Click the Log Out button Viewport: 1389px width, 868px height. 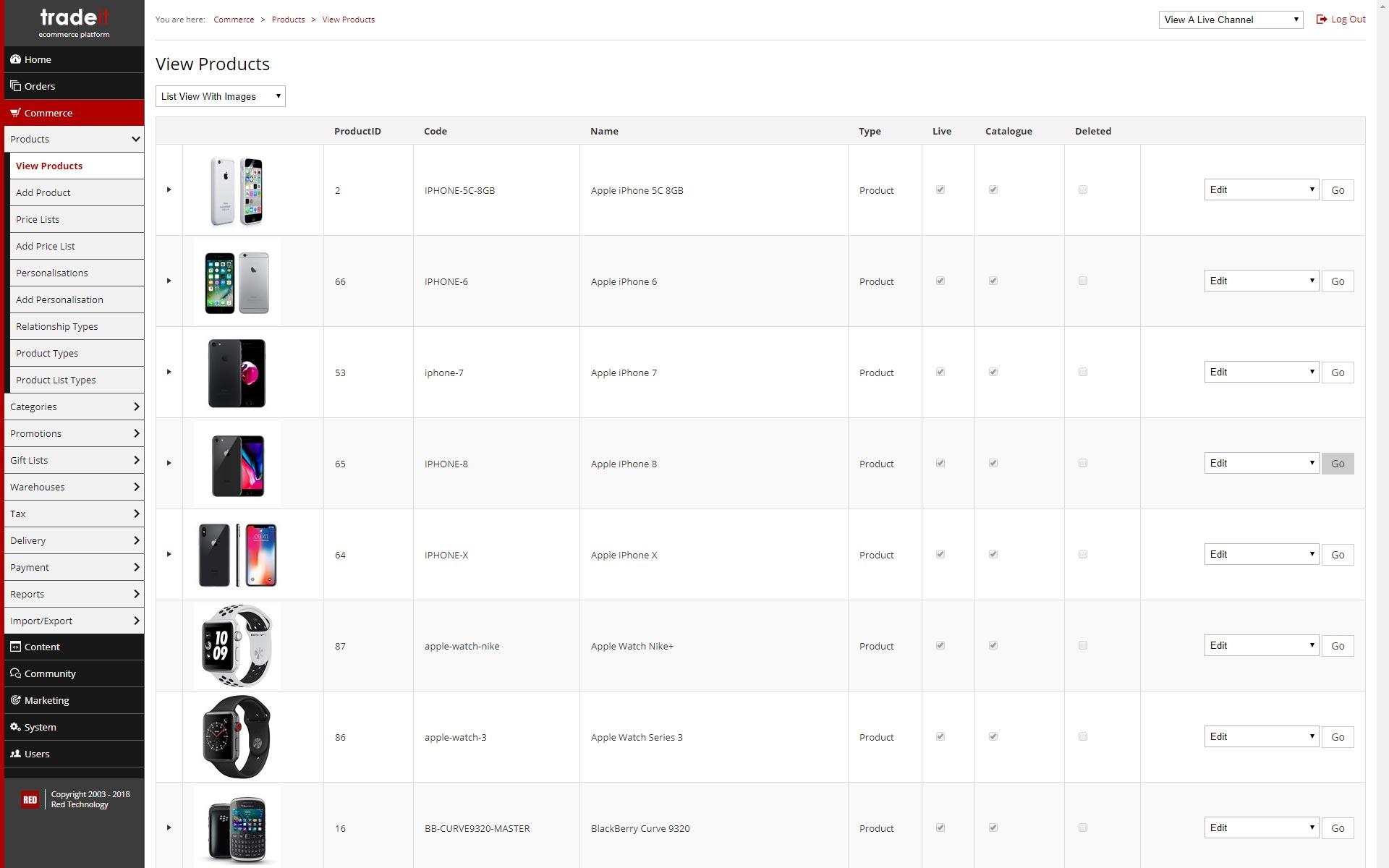click(1340, 18)
